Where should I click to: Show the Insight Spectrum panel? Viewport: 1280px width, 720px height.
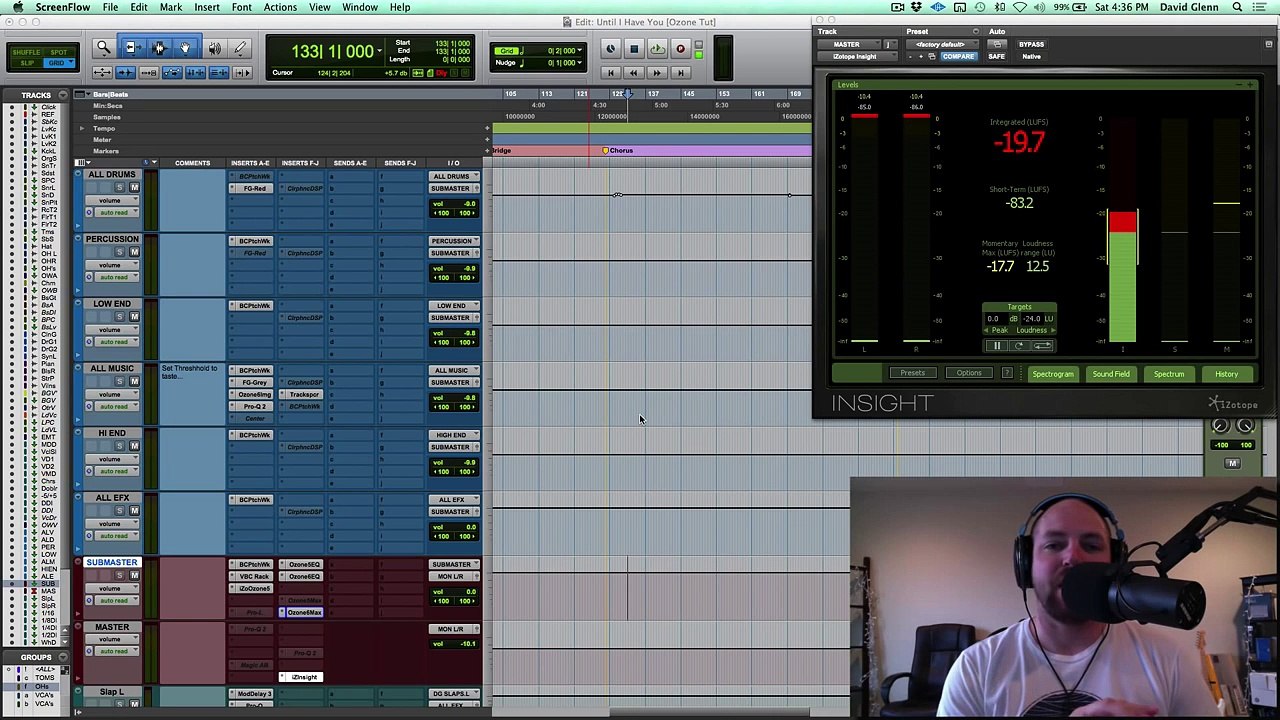(1168, 374)
